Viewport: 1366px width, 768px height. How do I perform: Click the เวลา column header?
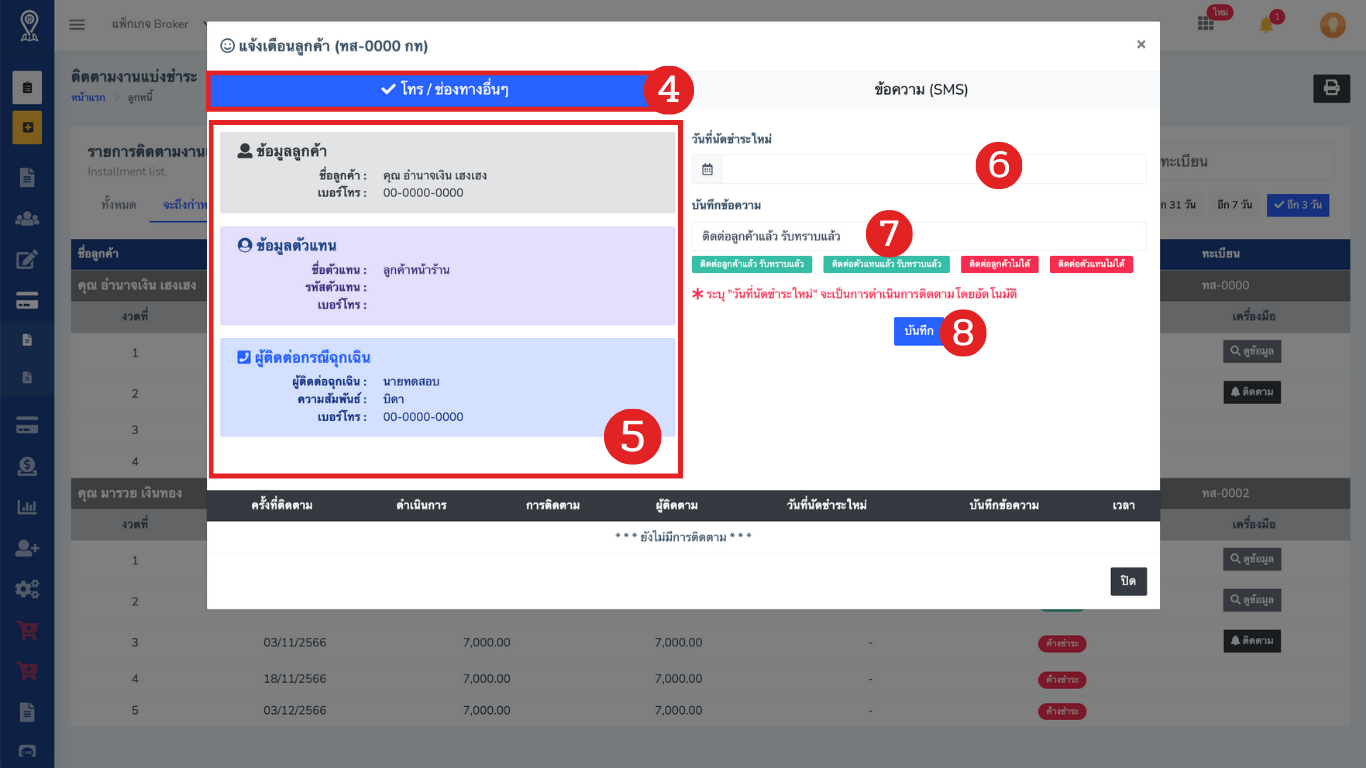pyautogui.click(x=1123, y=505)
